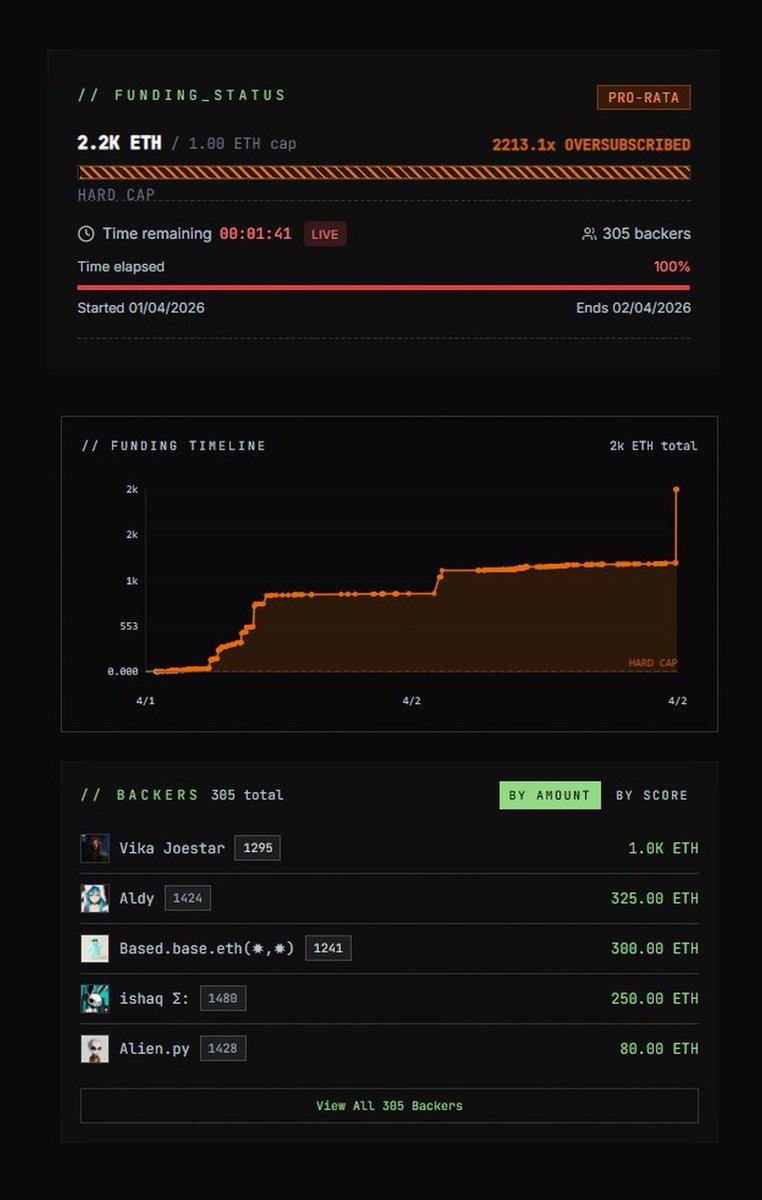Select backer name Vika Joestar
The width and height of the screenshot is (762, 1200).
pos(172,848)
